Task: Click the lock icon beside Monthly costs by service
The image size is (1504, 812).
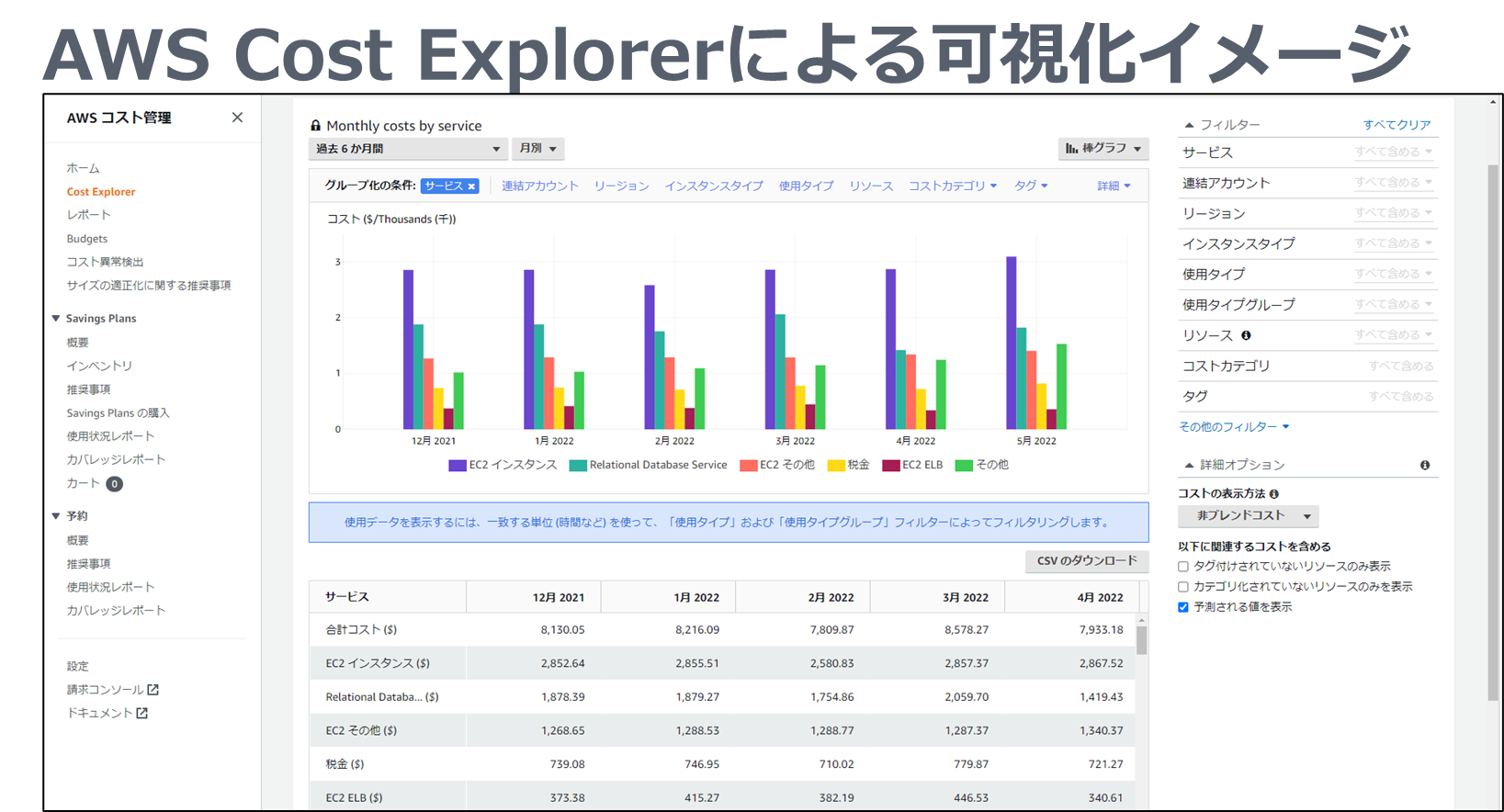Action: click(315, 126)
